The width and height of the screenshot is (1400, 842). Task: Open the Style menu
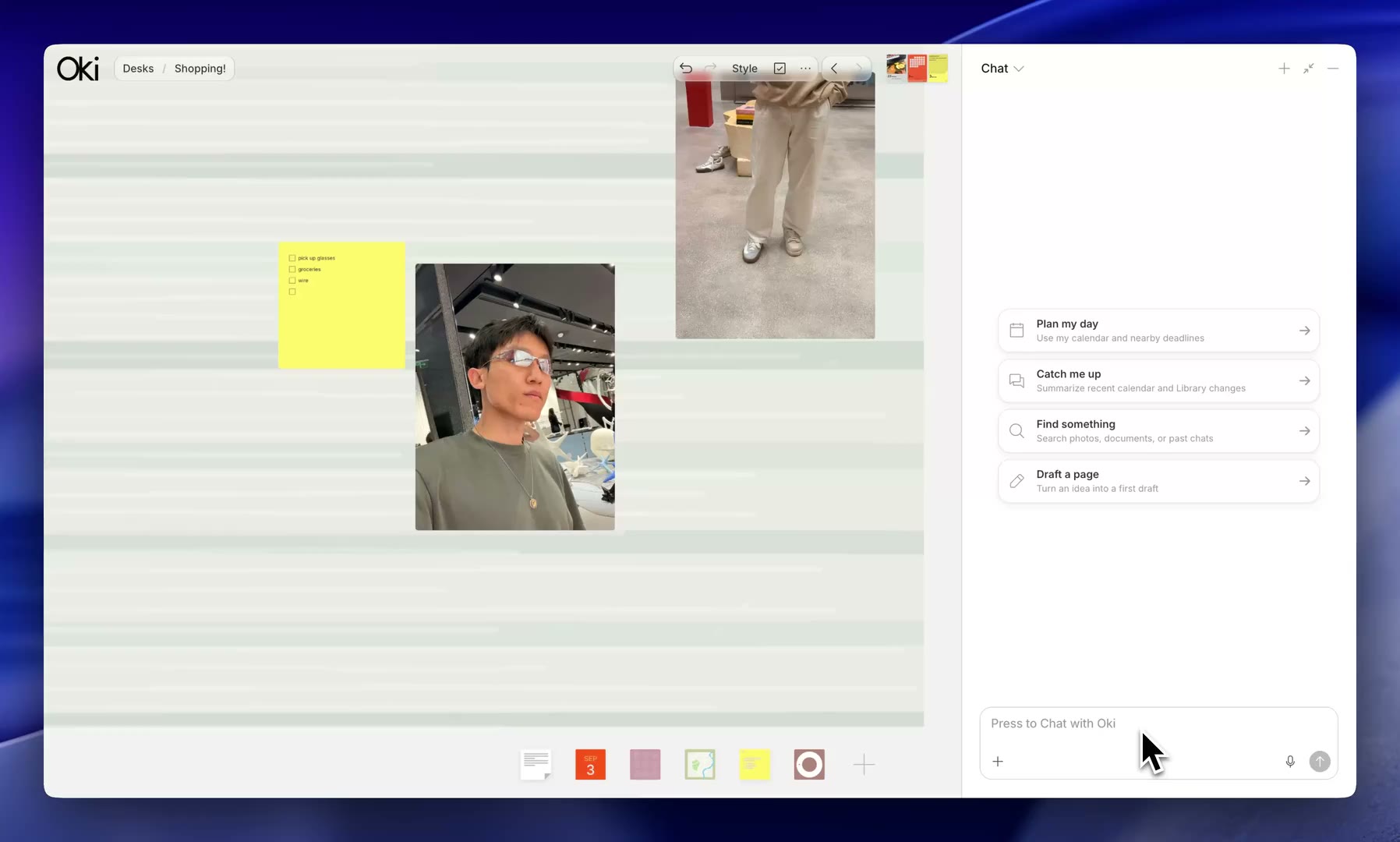point(744,69)
